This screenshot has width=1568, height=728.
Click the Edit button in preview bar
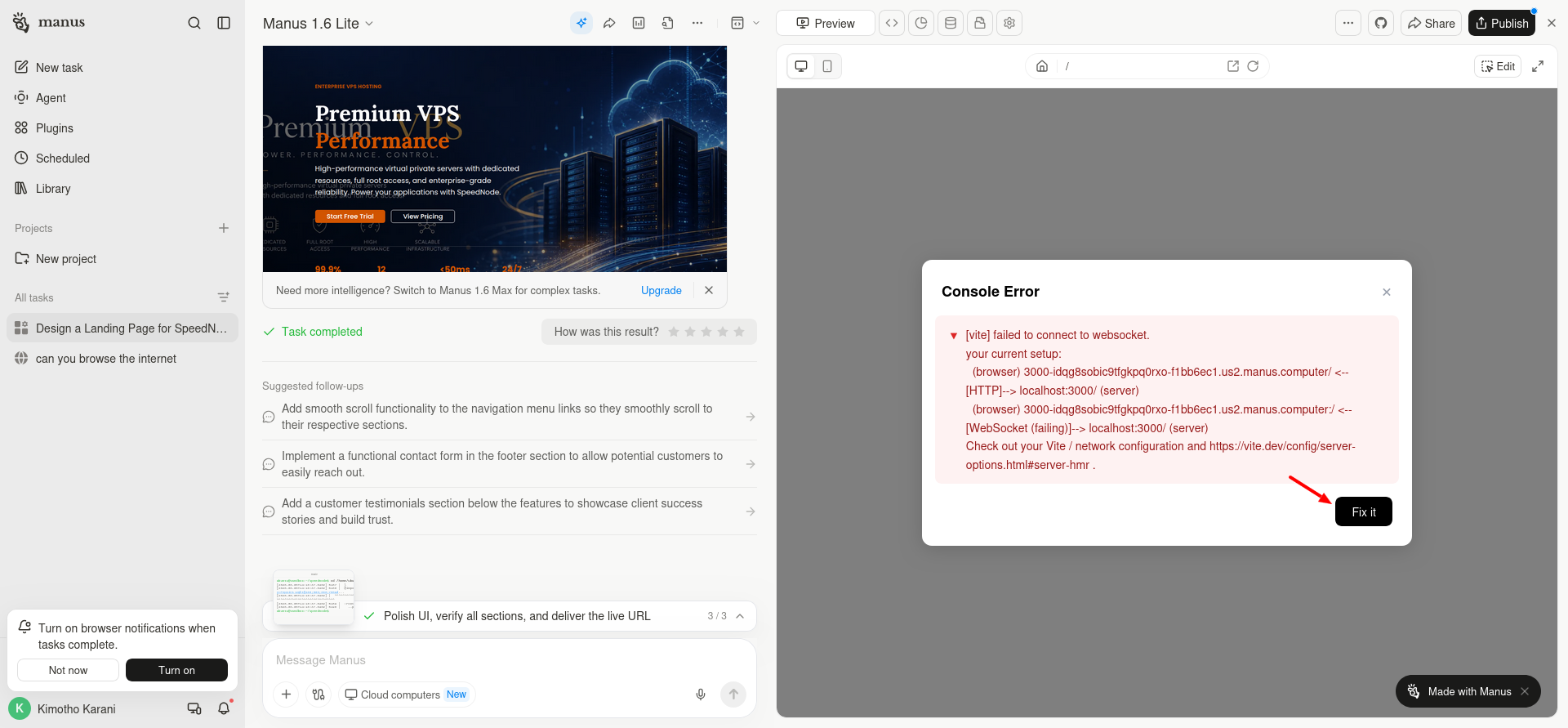click(x=1498, y=66)
